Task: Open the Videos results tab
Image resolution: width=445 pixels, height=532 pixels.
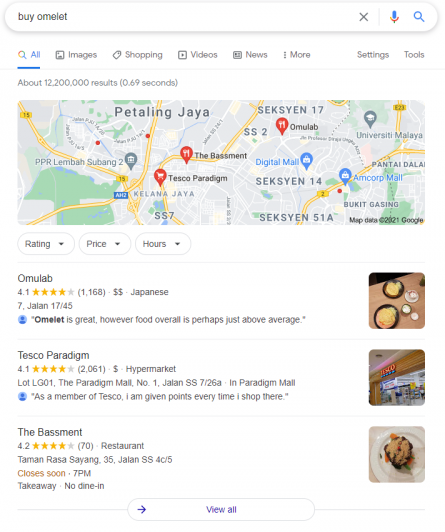Action: point(198,55)
